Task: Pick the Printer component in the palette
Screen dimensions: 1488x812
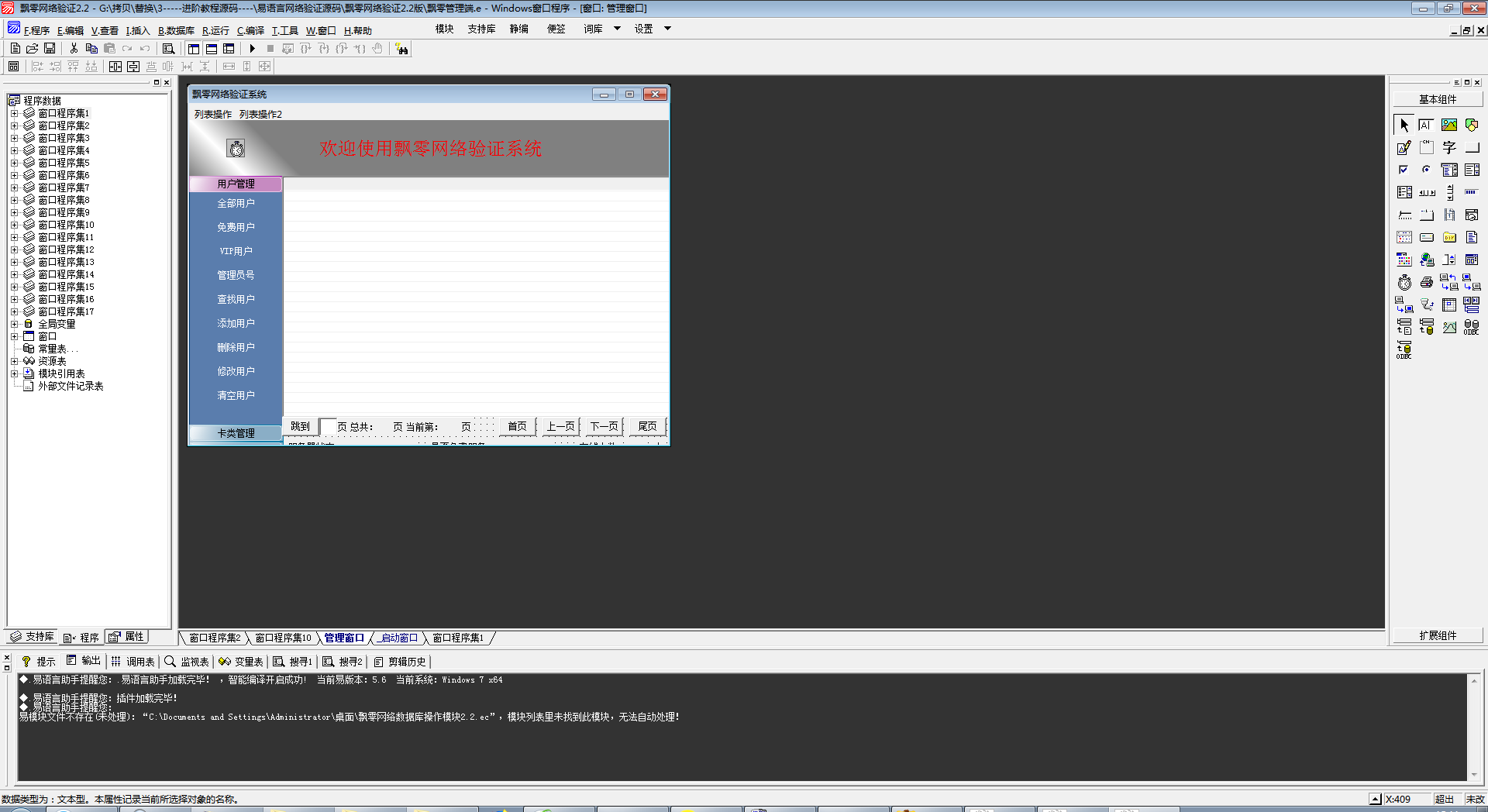Action: pyautogui.click(x=1427, y=283)
